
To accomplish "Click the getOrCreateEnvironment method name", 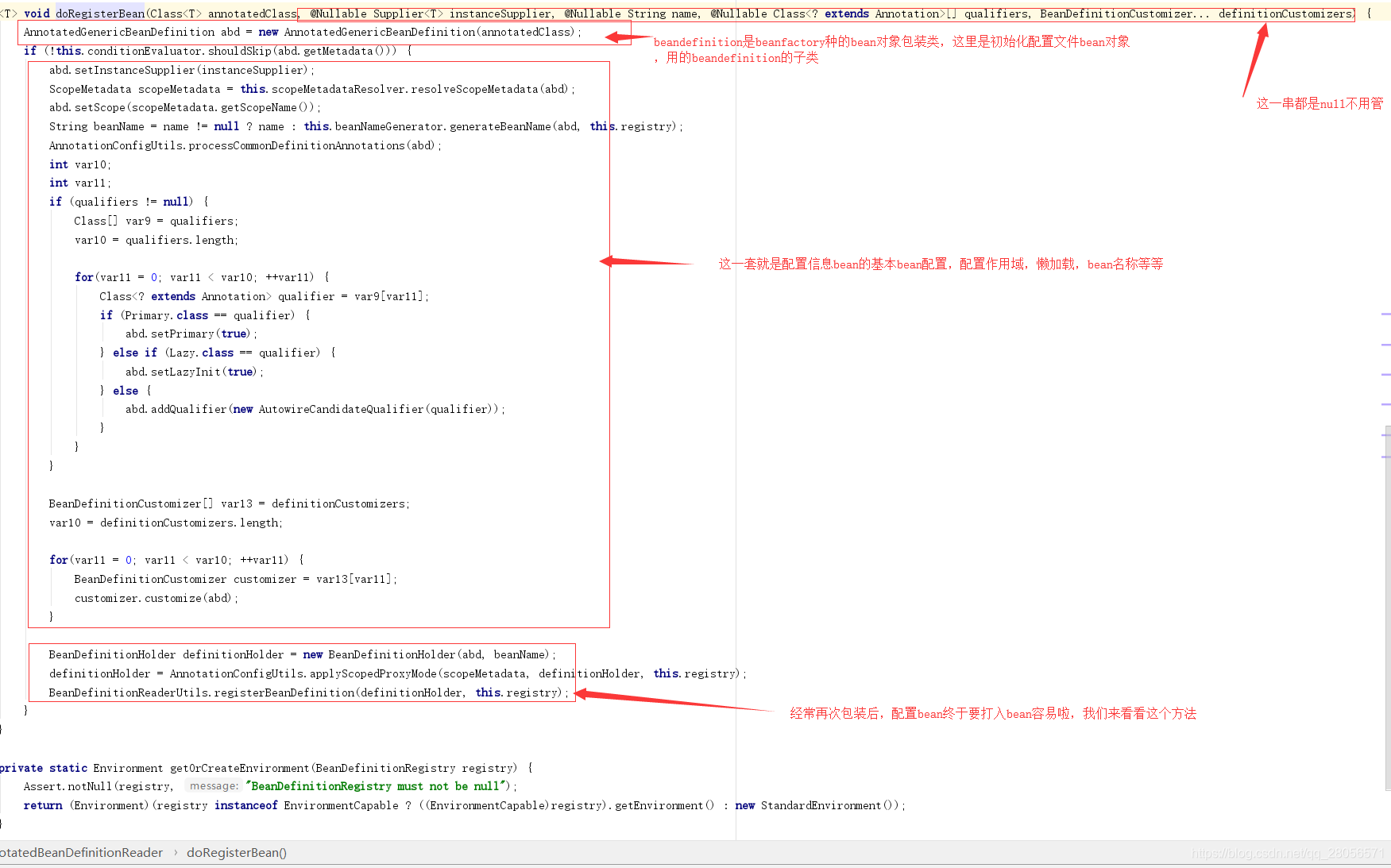I will click(239, 768).
